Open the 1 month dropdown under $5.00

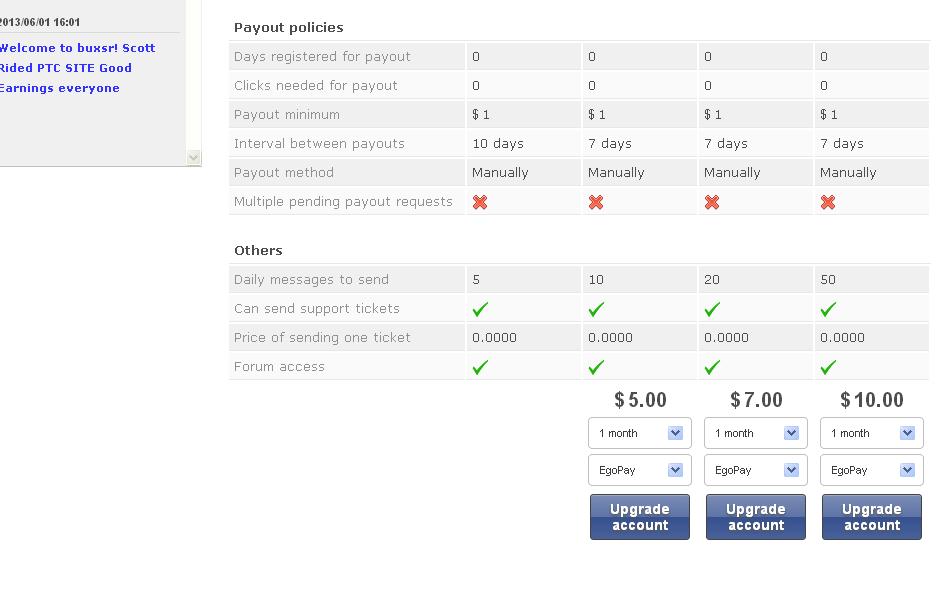[x=640, y=433]
